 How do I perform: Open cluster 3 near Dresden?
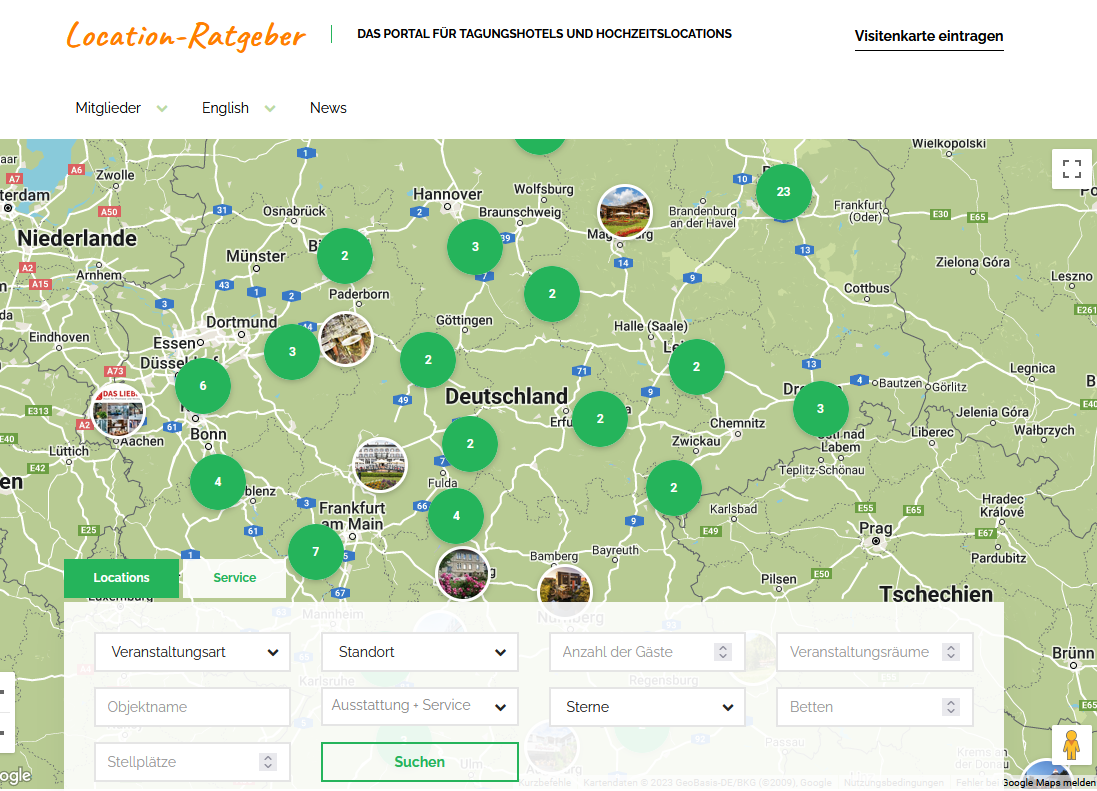(x=821, y=409)
